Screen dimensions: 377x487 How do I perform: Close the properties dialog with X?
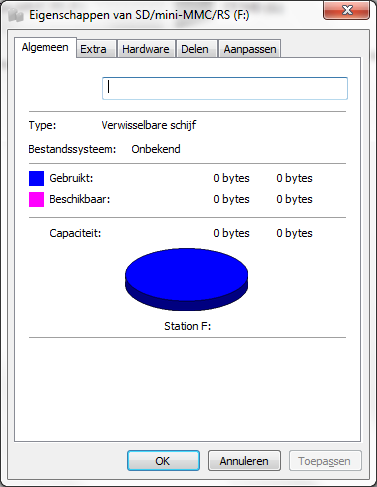(x=346, y=10)
